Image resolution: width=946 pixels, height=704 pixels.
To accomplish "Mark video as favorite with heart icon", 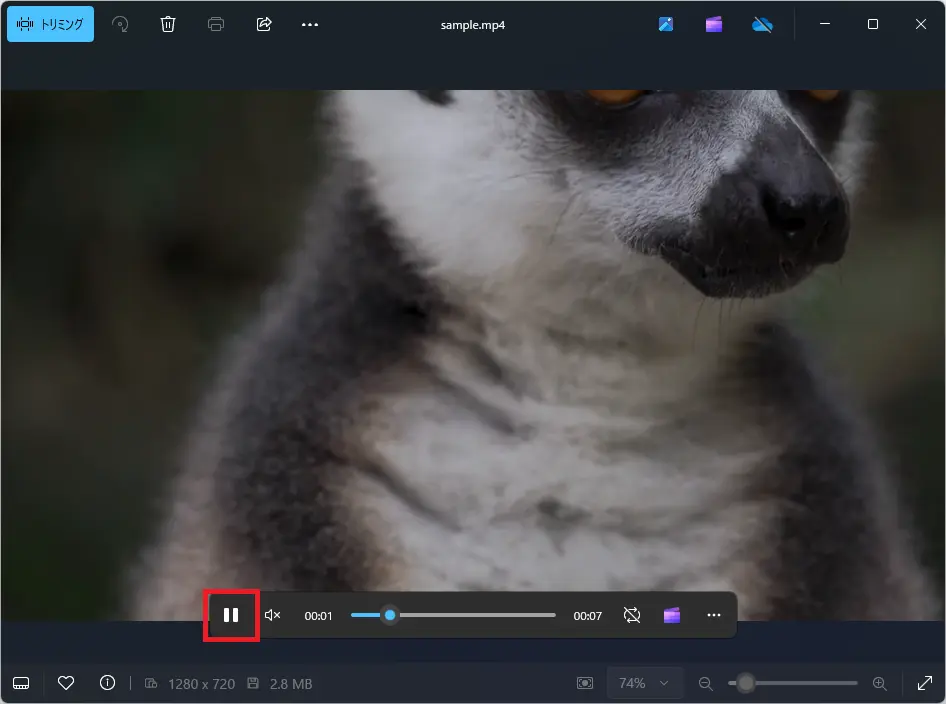I will coord(66,683).
